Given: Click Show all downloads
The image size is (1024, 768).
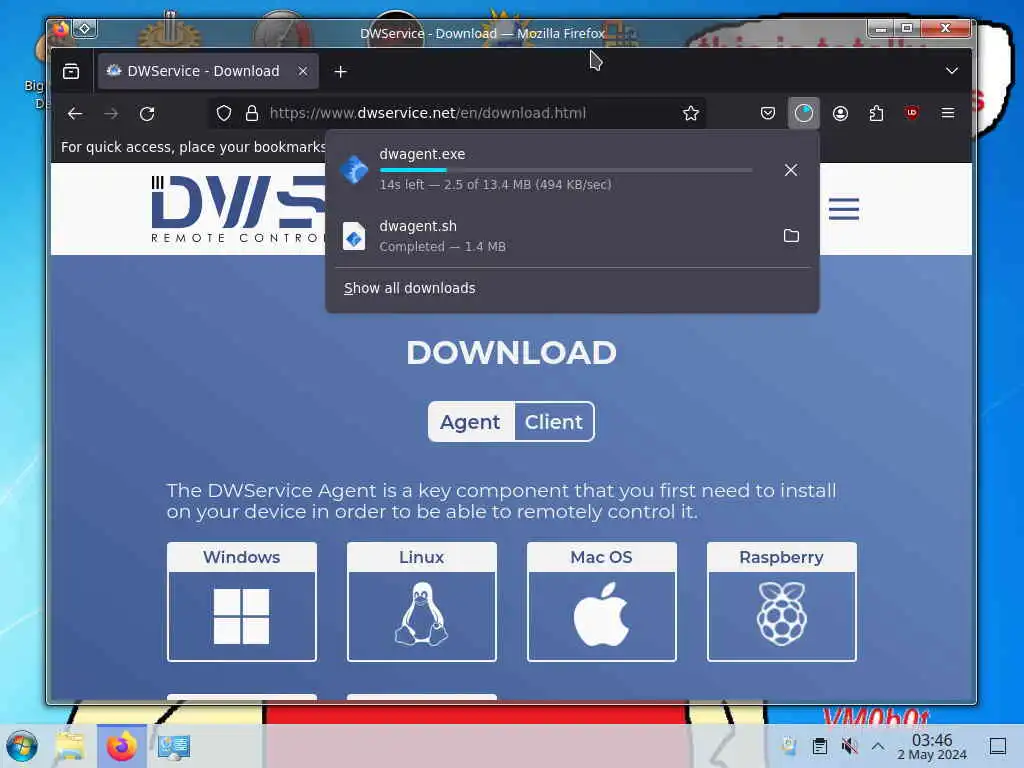Looking at the screenshot, I should click(x=409, y=288).
